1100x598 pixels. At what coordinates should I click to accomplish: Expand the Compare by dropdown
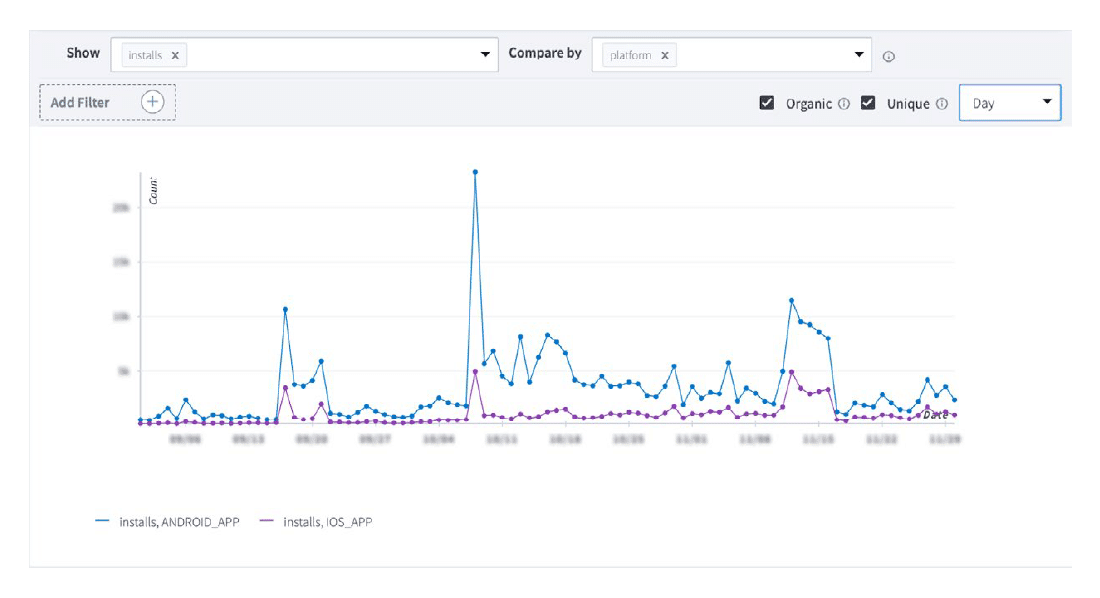tap(856, 55)
